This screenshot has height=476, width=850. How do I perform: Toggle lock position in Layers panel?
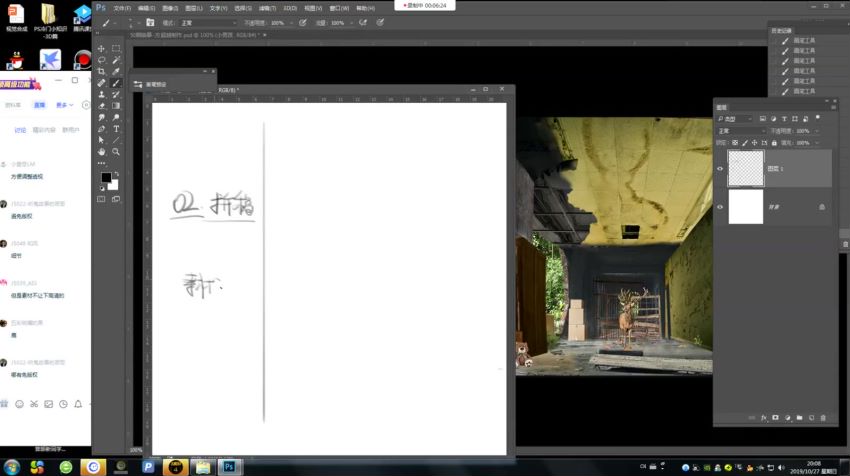[755, 143]
